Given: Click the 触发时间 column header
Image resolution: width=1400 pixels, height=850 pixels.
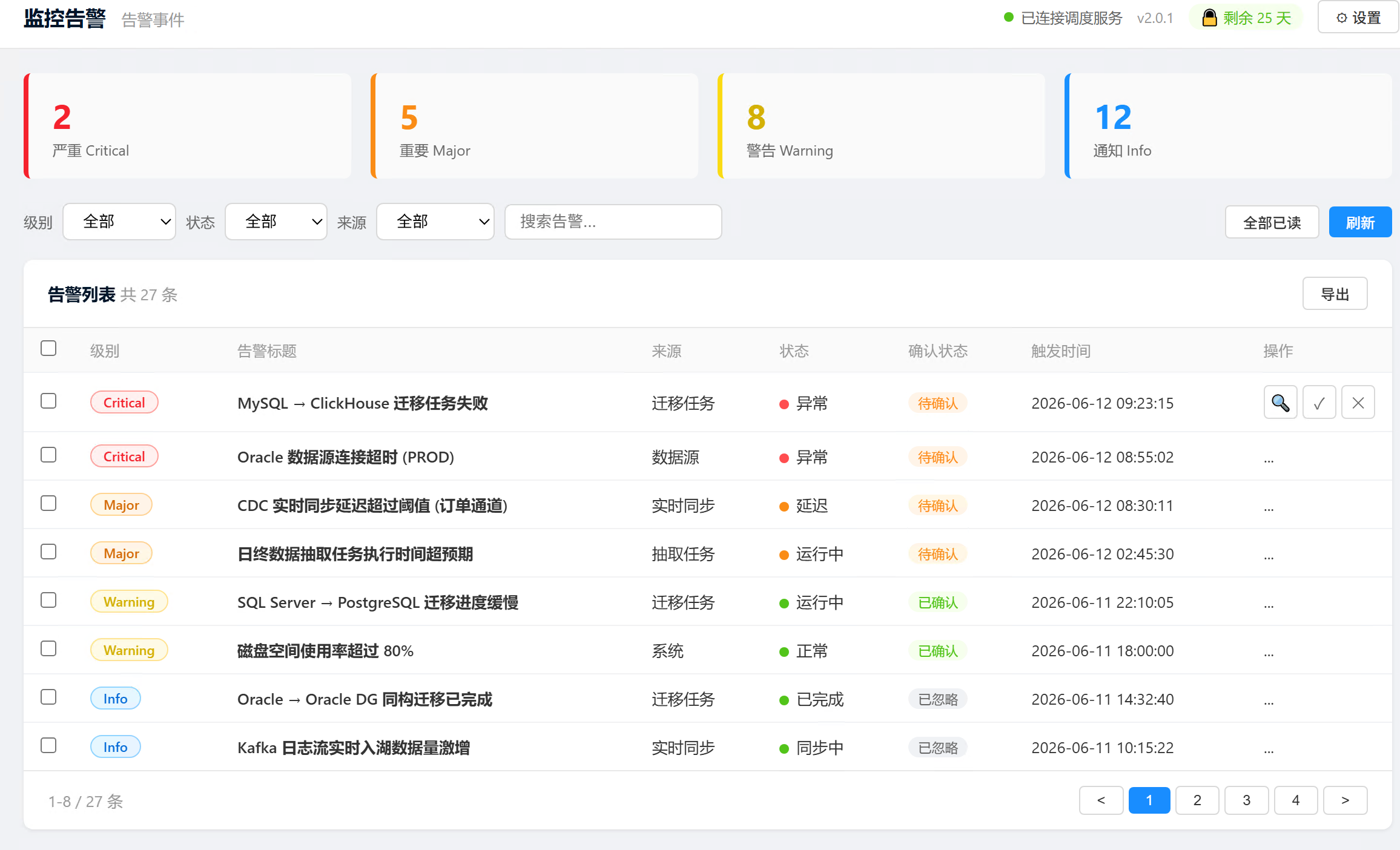Looking at the screenshot, I should point(1061,351).
